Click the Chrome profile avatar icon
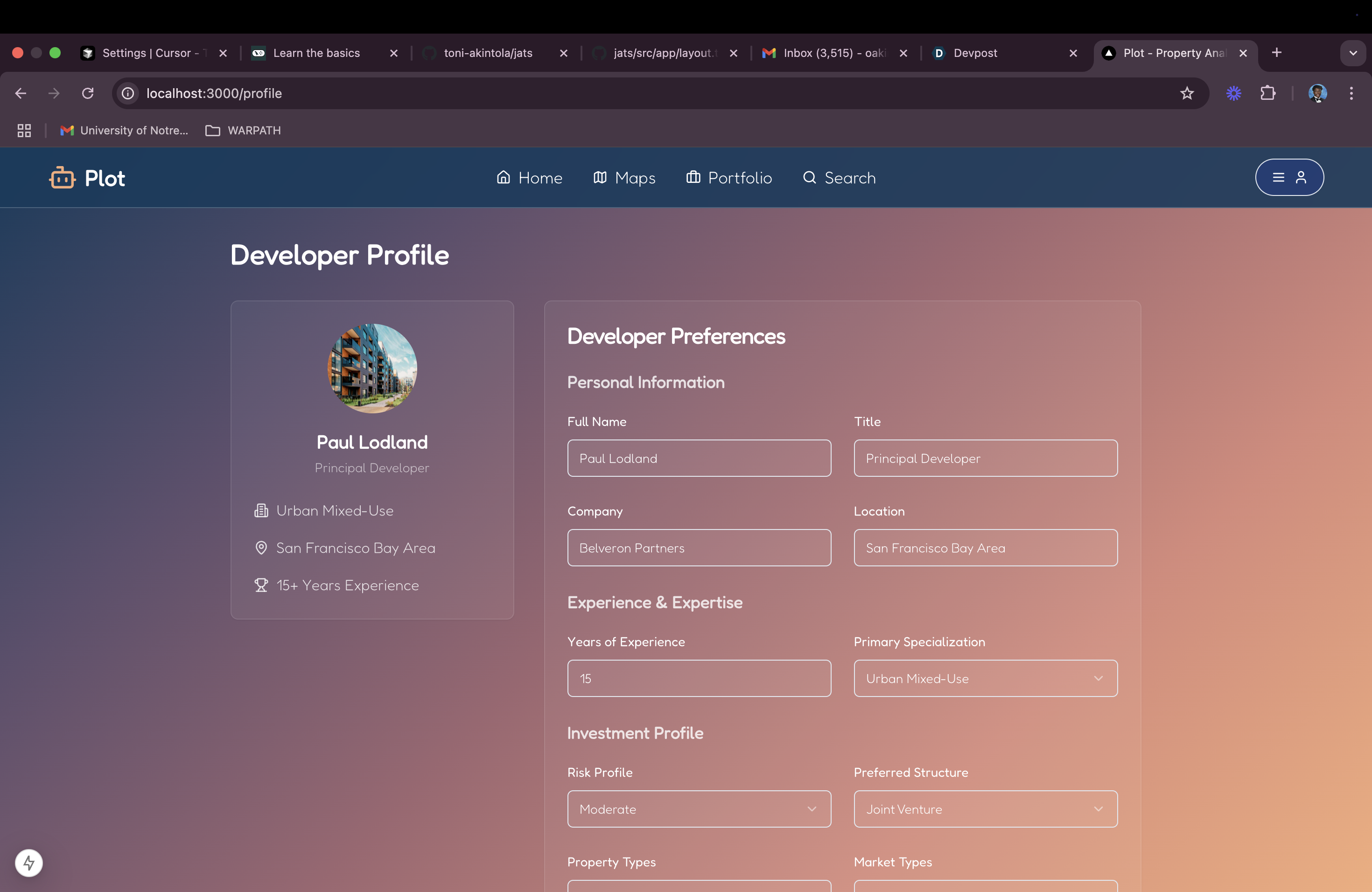The image size is (1372, 892). pyautogui.click(x=1317, y=93)
